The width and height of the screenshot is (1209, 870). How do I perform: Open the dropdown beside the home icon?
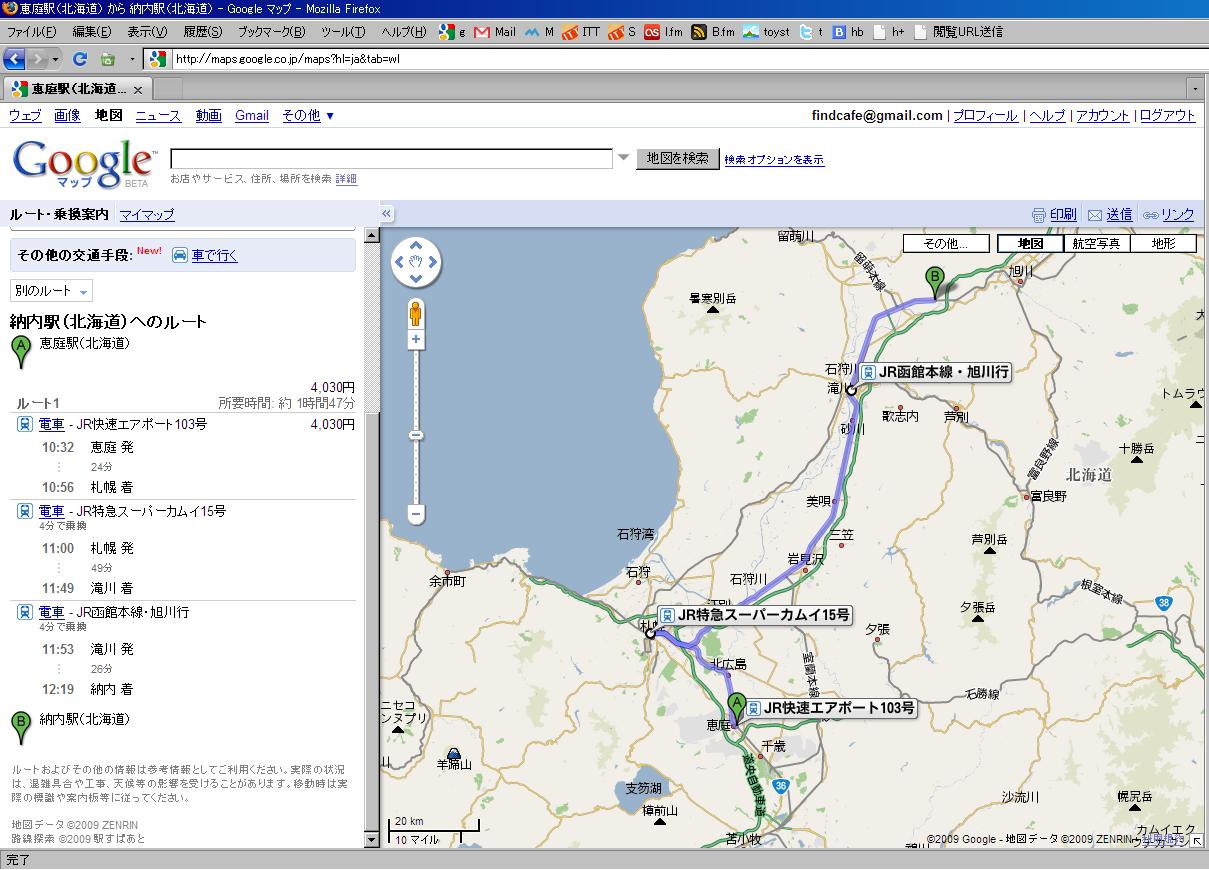click(x=131, y=59)
